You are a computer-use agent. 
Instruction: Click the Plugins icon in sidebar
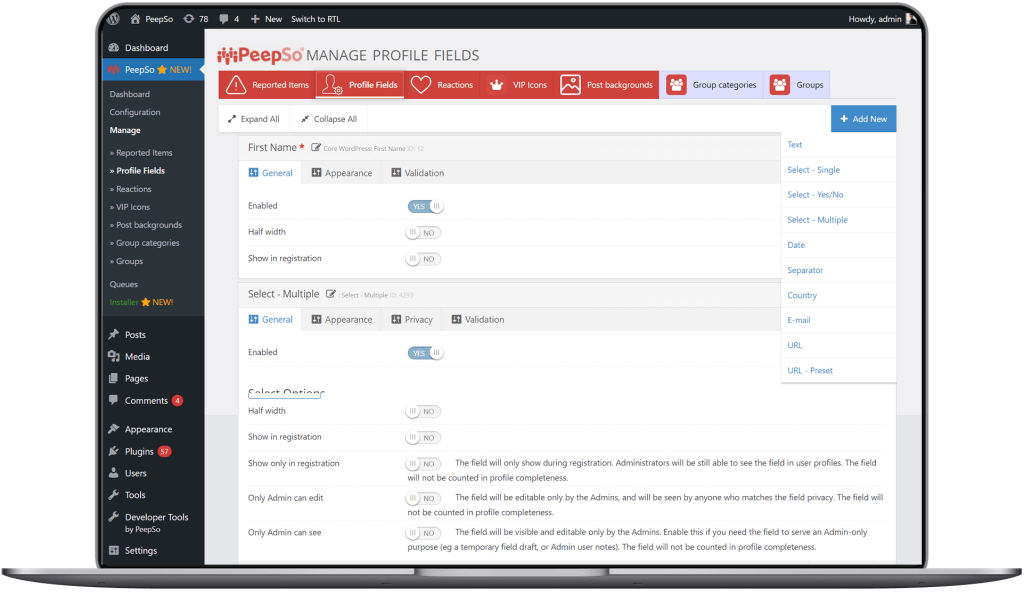[114, 451]
